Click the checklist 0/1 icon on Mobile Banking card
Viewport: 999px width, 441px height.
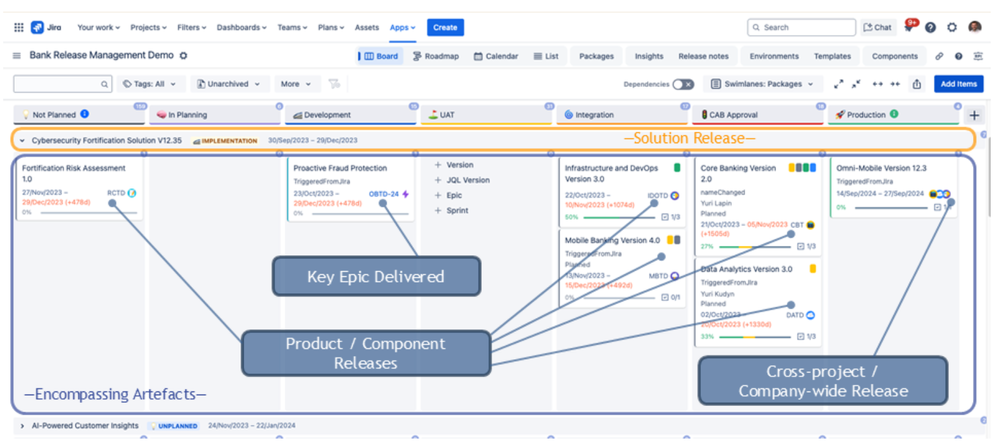click(665, 297)
